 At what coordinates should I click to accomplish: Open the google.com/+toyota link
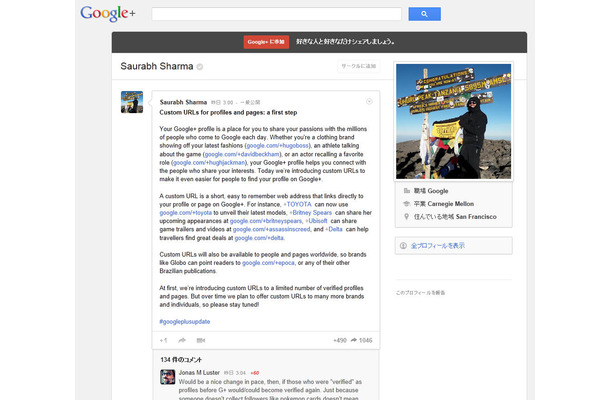click(186, 213)
